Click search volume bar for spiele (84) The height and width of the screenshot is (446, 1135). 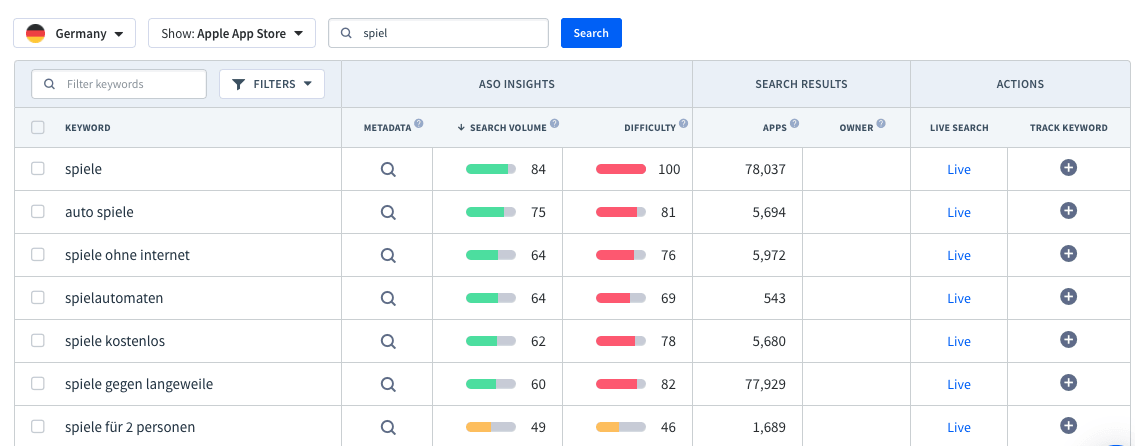click(491, 169)
